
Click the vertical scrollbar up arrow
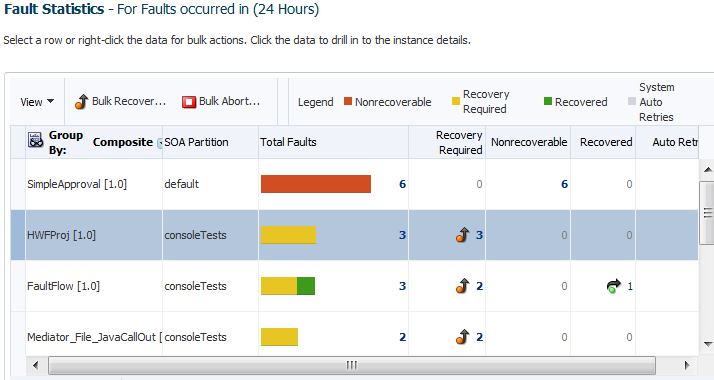coord(708,170)
